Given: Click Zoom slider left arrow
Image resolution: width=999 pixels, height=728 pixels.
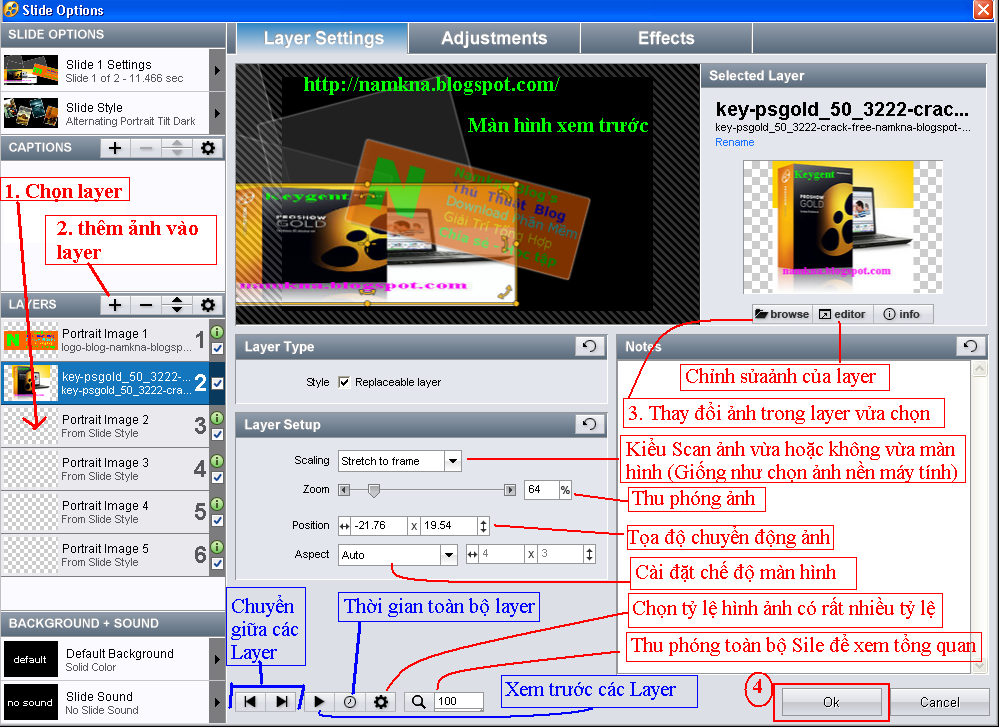Looking at the screenshot, I should (x=344, y=490).
